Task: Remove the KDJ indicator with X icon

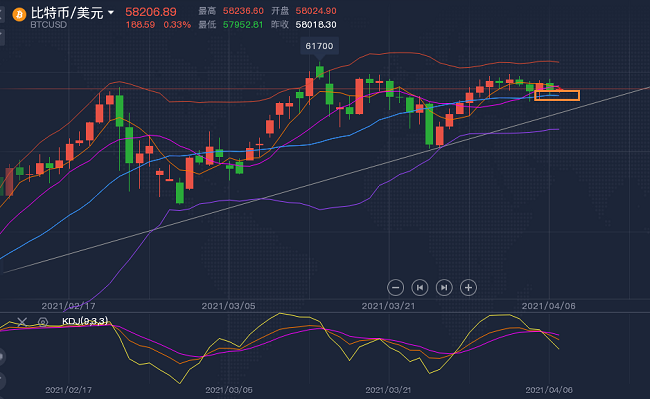Action: pyautogui.click(x=22, y=322)
